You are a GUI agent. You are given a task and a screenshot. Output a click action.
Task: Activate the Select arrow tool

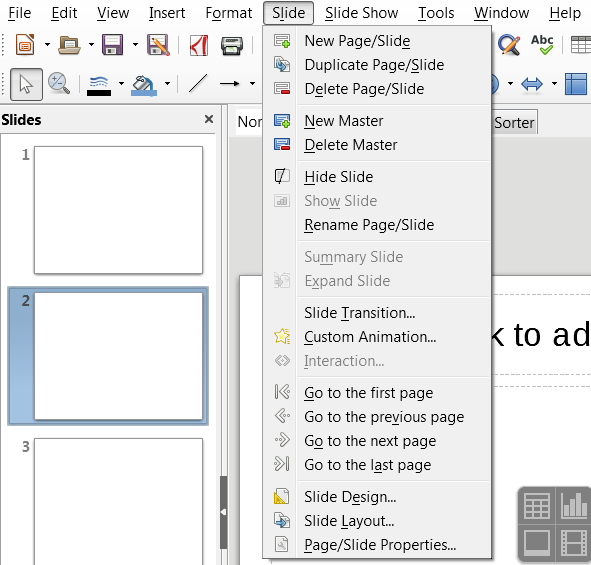[26, 84]
